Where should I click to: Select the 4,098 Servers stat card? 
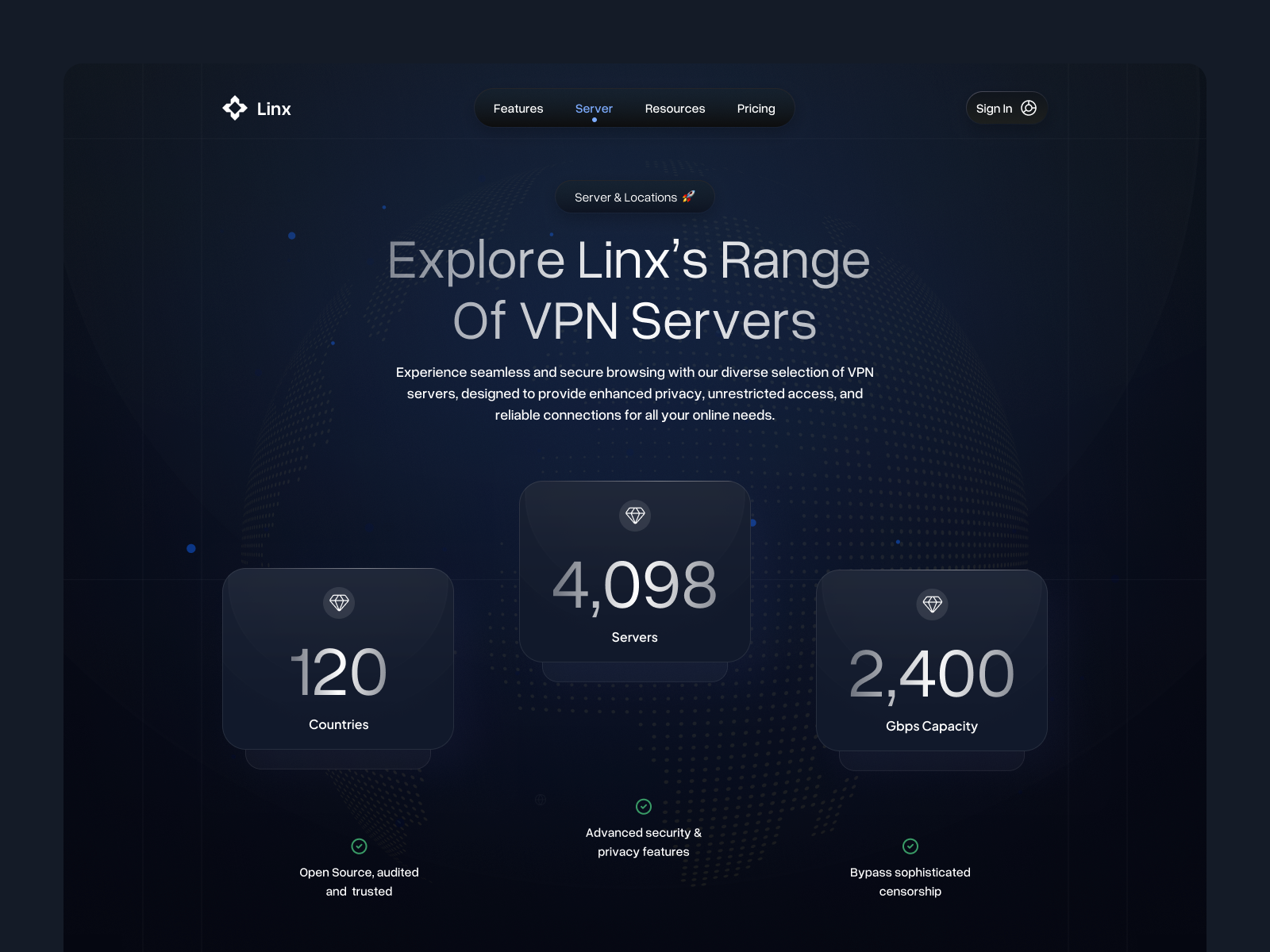click(x=635, y=571)
